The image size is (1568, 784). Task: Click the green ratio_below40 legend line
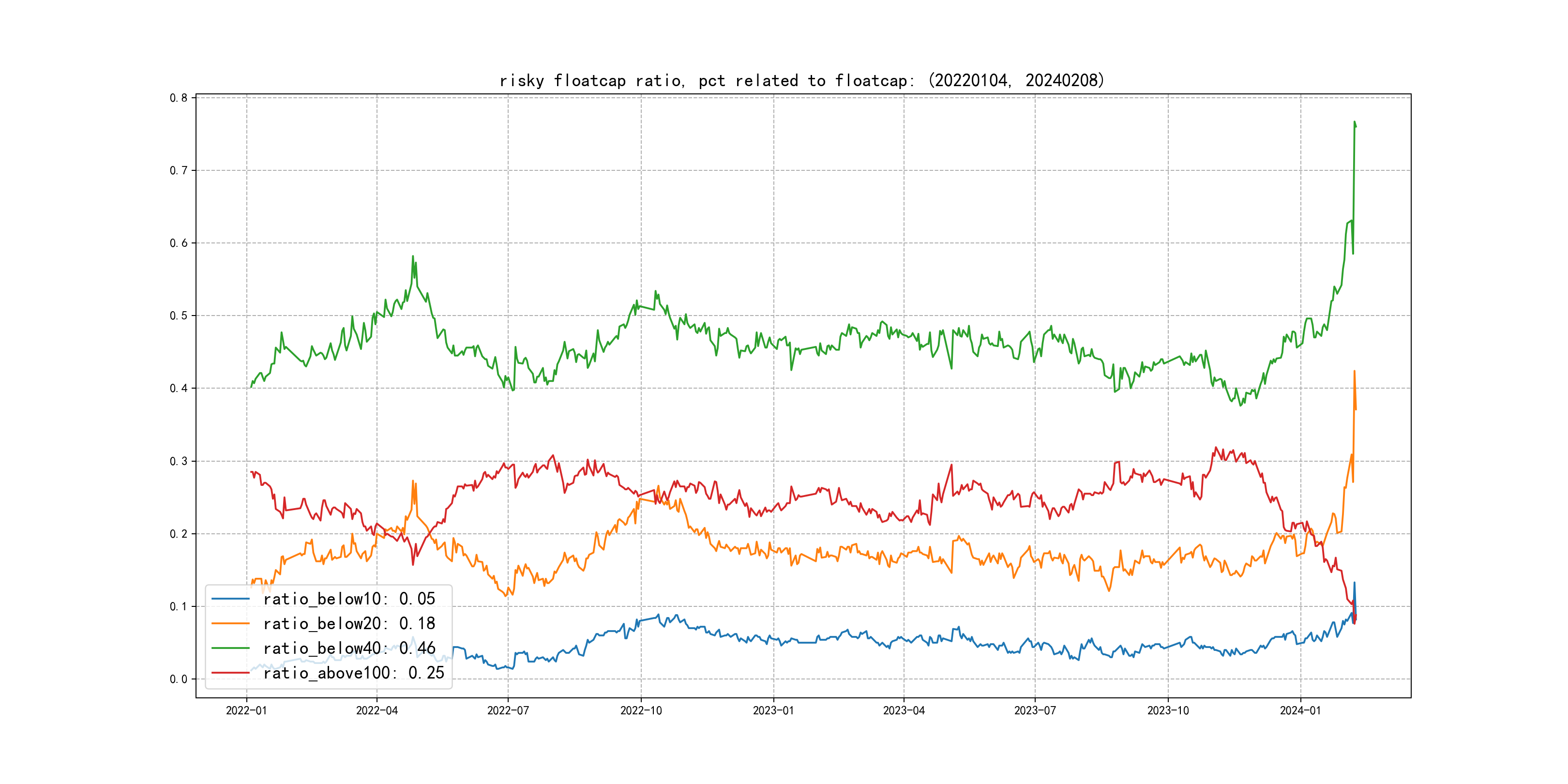(x=230, y=648)
